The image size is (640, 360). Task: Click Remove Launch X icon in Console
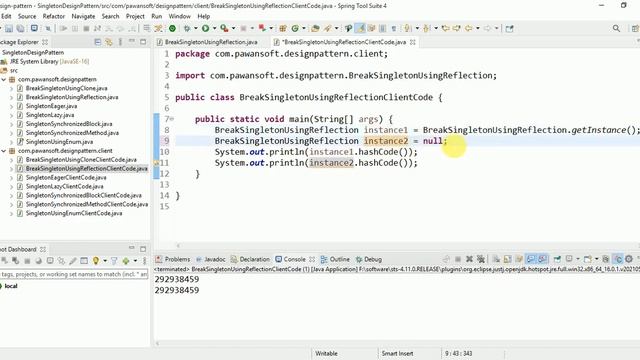469,259
